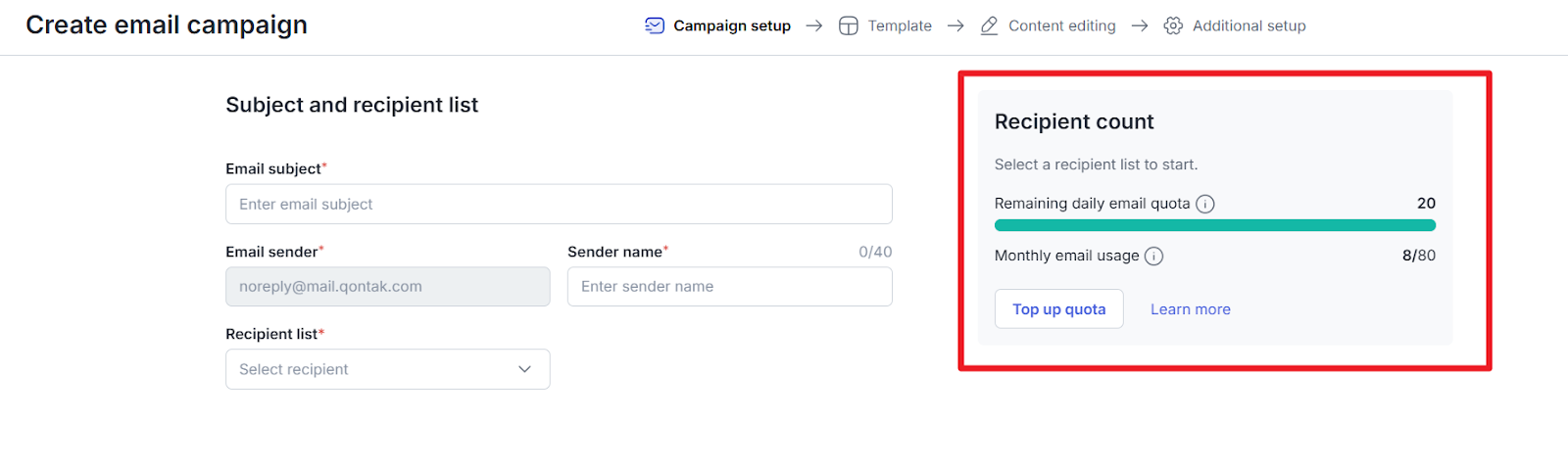Open the Additional setup step

coord(1249,25)
